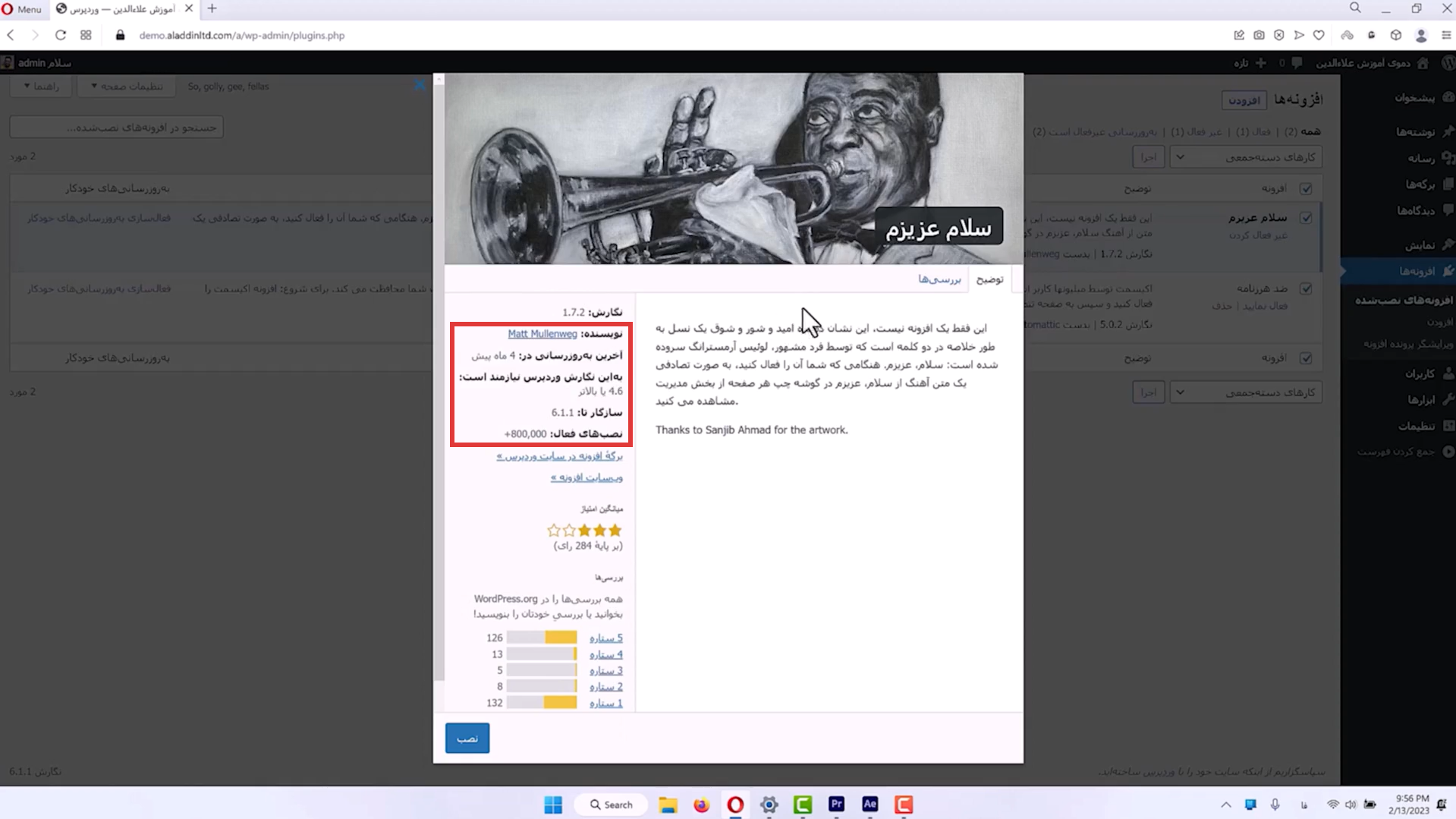
Task: Add page to bookmarks with heart icon
Action: (x=1319, y=36)
